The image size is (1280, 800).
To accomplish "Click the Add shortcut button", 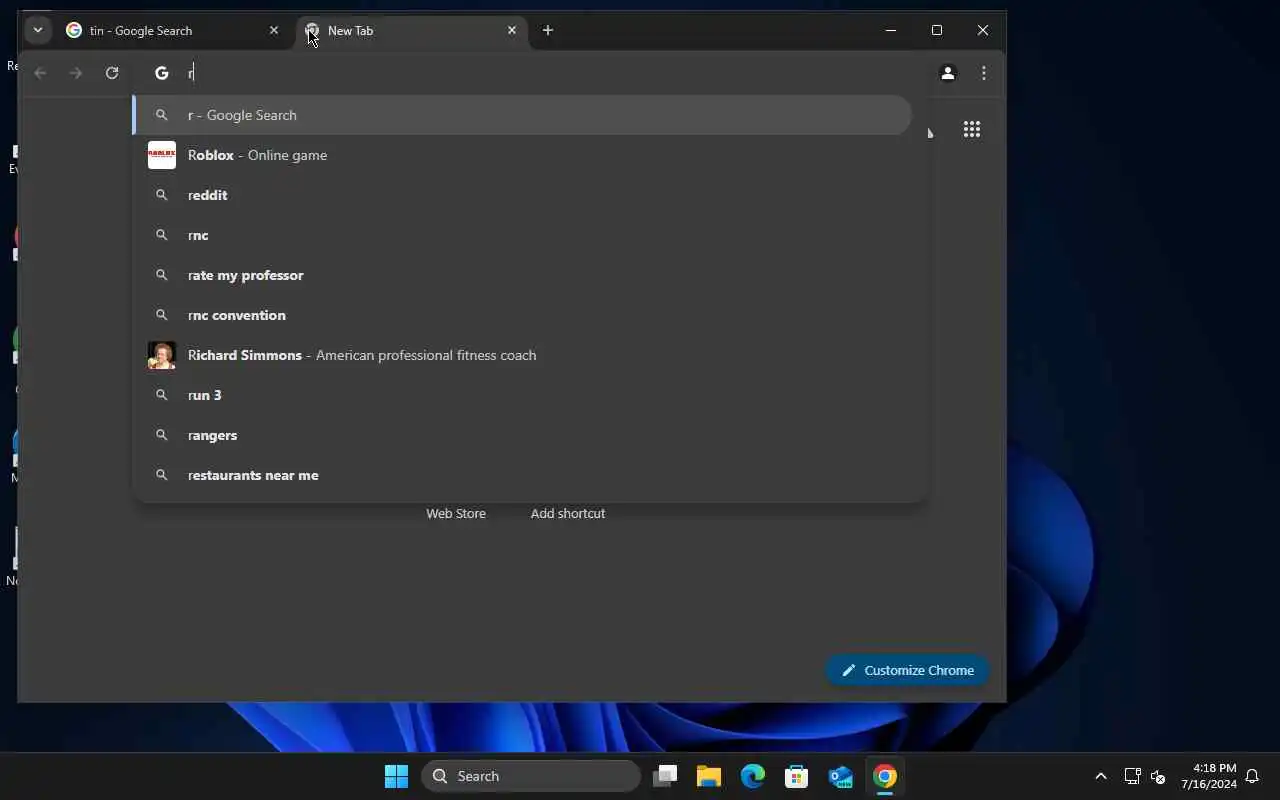I will coord(568,513).
